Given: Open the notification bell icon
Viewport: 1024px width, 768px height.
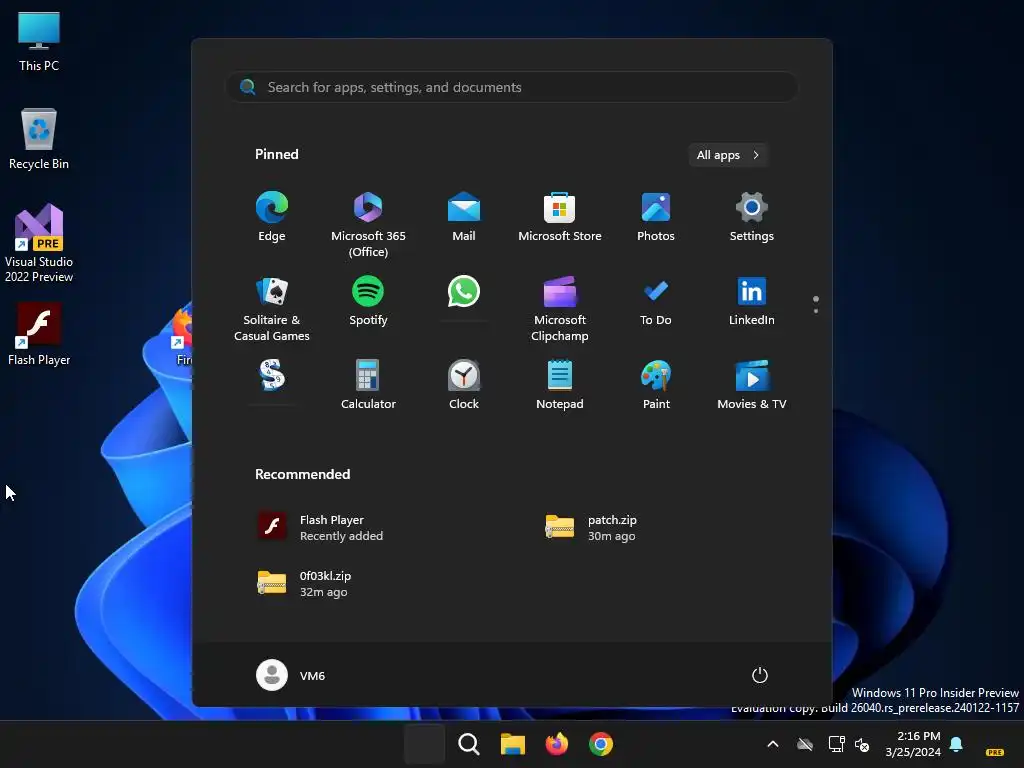Looking at the screenshot, I should coord(956,744).
